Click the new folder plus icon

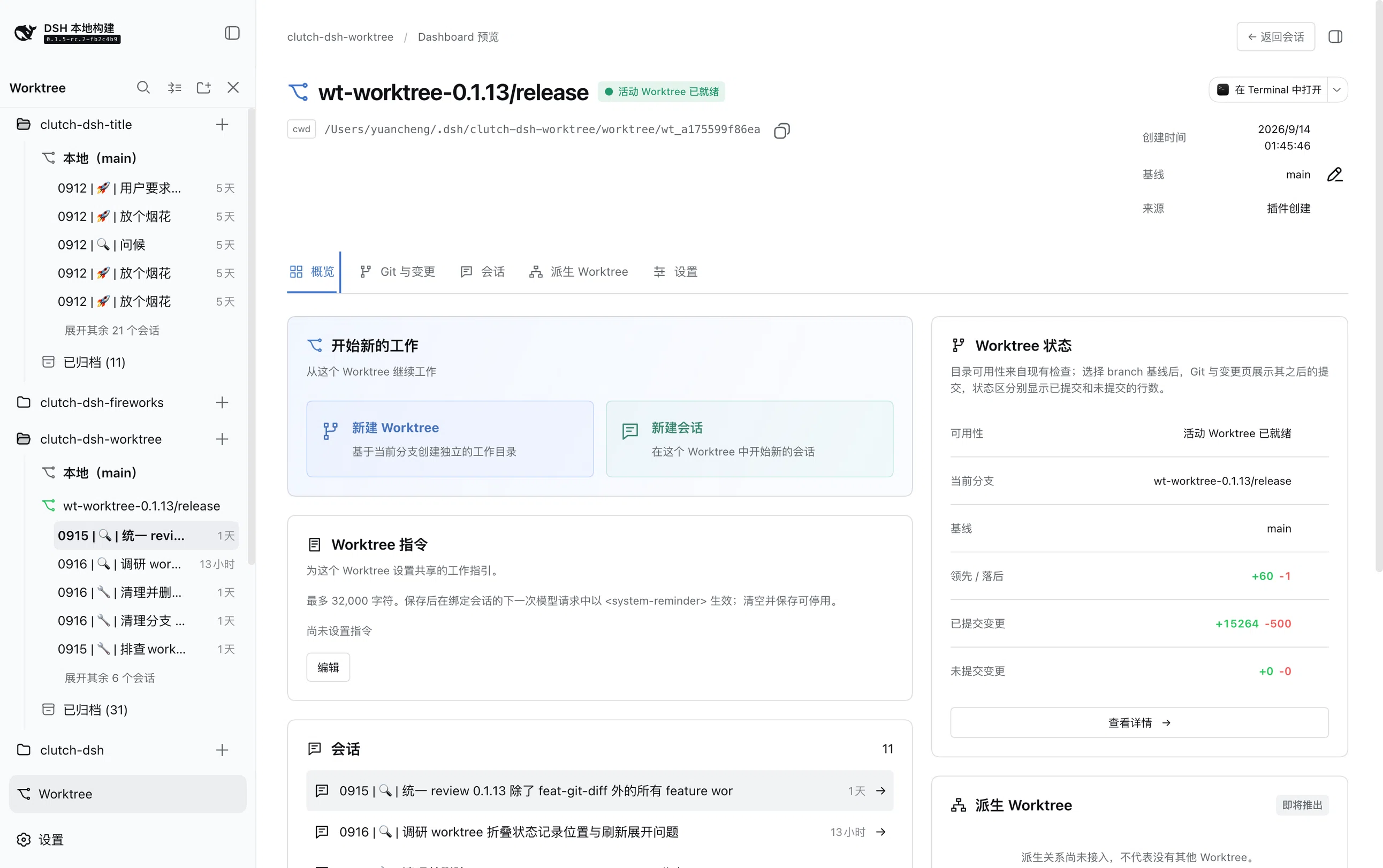[x=204, y=87]
